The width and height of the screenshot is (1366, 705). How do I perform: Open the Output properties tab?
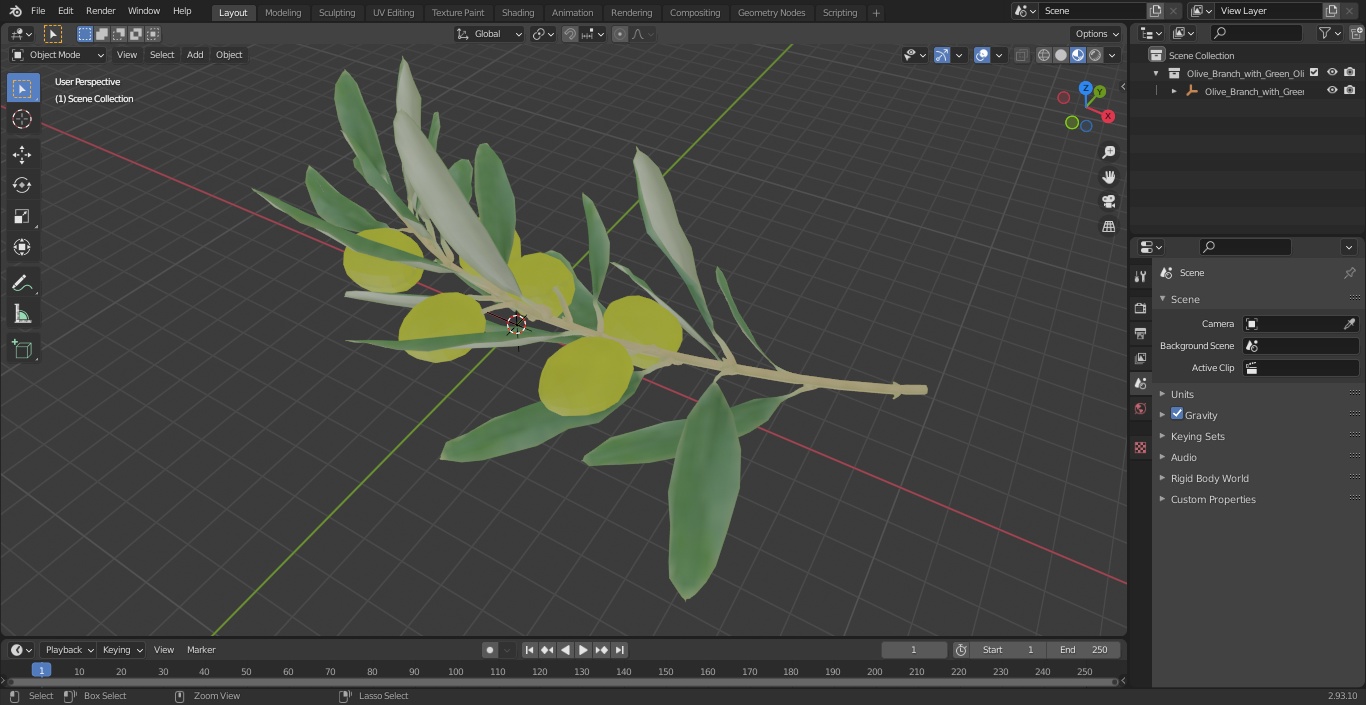coord(1140,333)
